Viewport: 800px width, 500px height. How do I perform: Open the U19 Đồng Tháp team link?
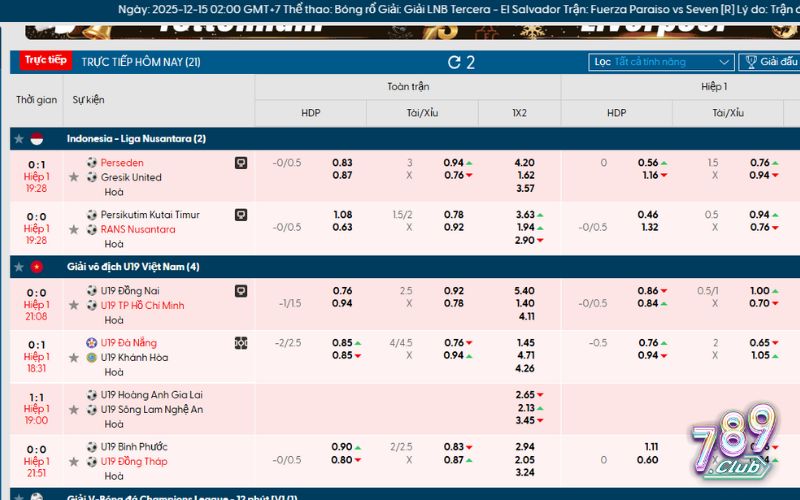tap(134, 461)
